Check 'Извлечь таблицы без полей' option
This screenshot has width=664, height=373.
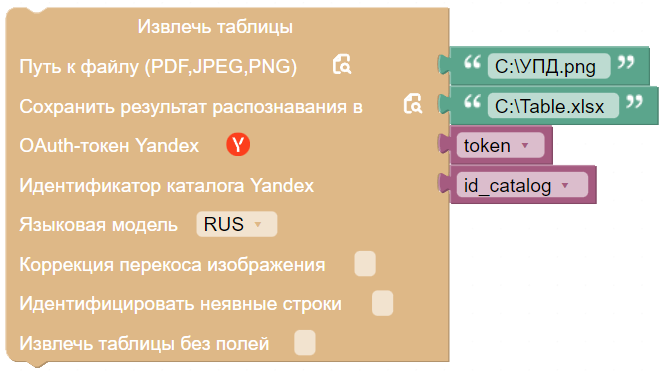[305, 343]
